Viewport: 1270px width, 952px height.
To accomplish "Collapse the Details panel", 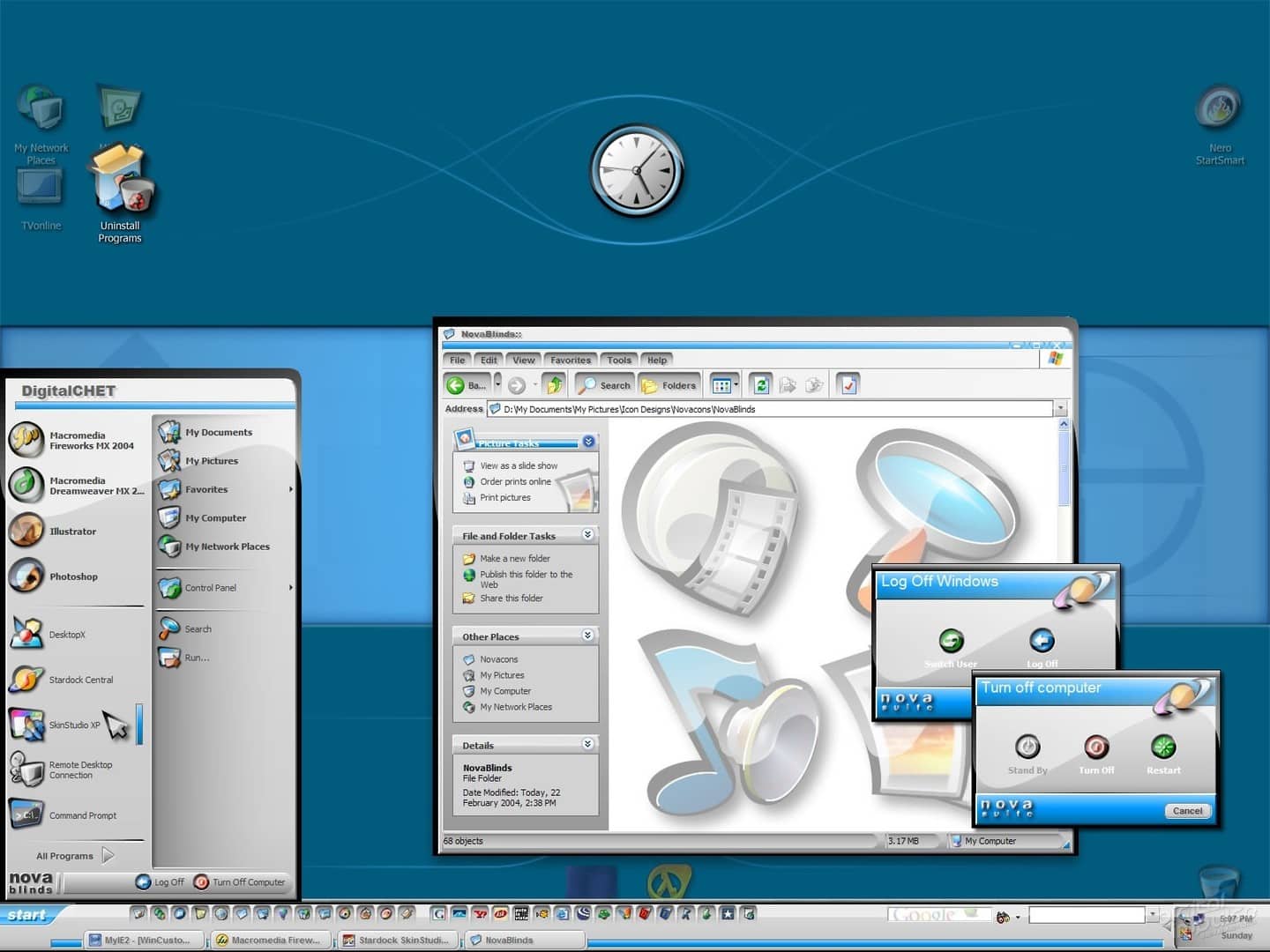I will point(588,745).
